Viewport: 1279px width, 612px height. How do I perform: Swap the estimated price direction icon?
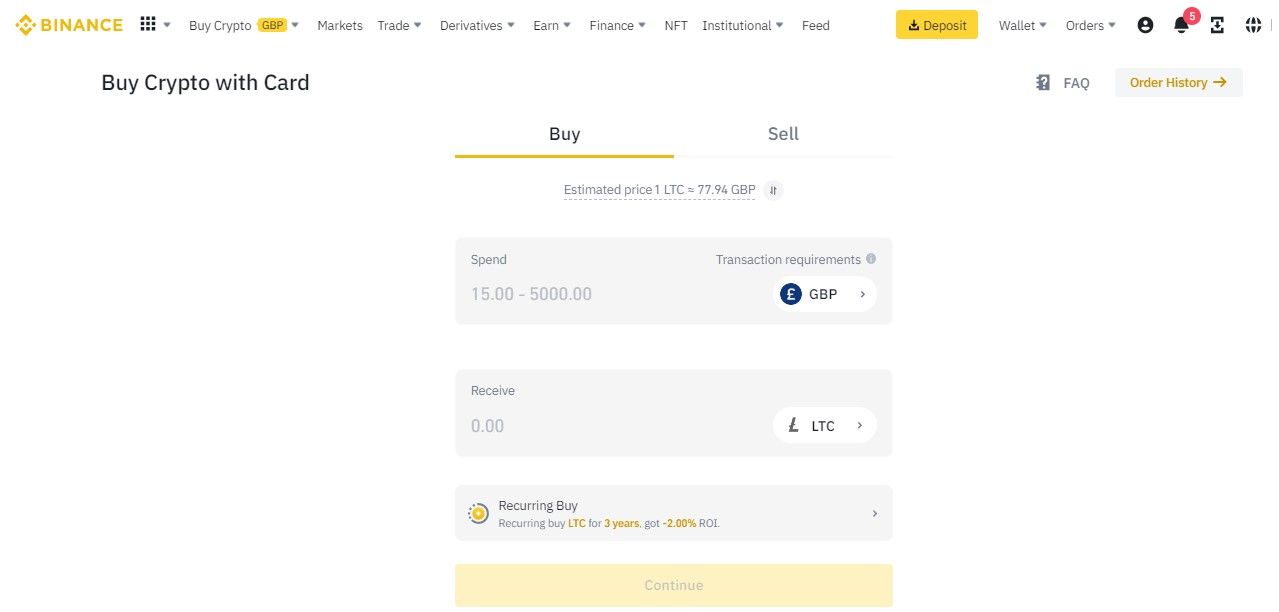[773, 190]
